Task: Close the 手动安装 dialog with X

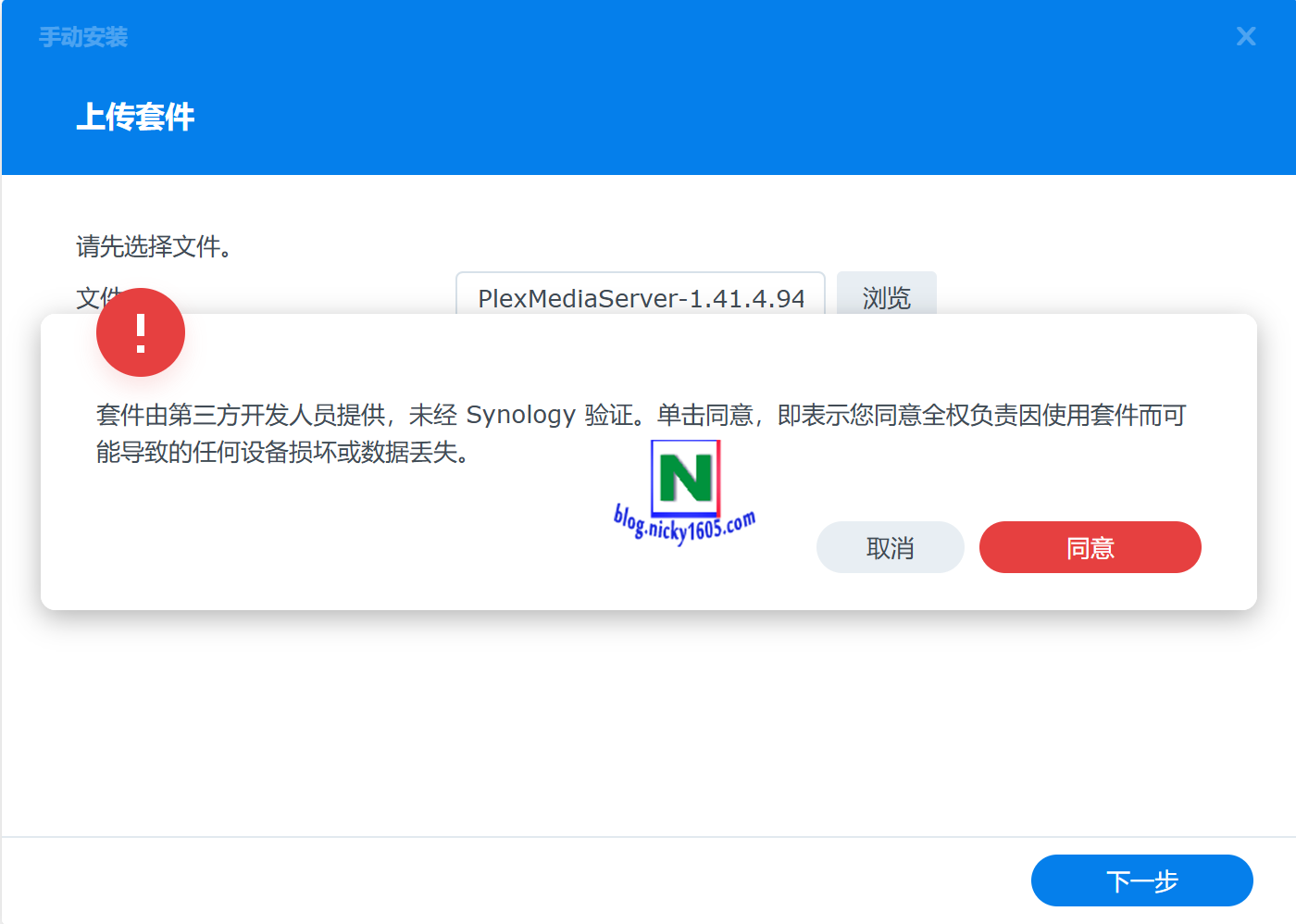Action: pos(1246,36)
